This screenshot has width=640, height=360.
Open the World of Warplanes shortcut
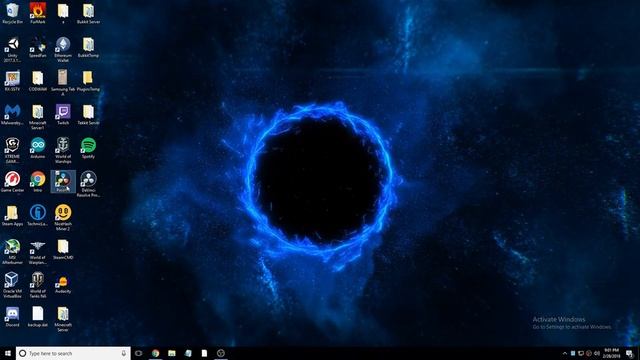tap(38, 252)
